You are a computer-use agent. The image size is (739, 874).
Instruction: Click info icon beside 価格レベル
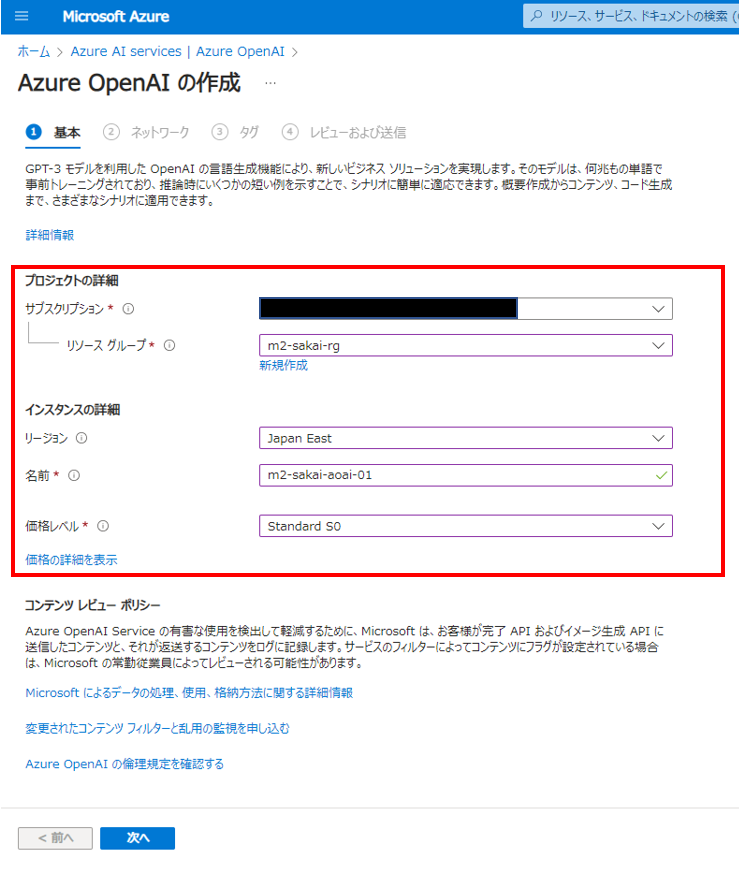[x=103, y=526]
